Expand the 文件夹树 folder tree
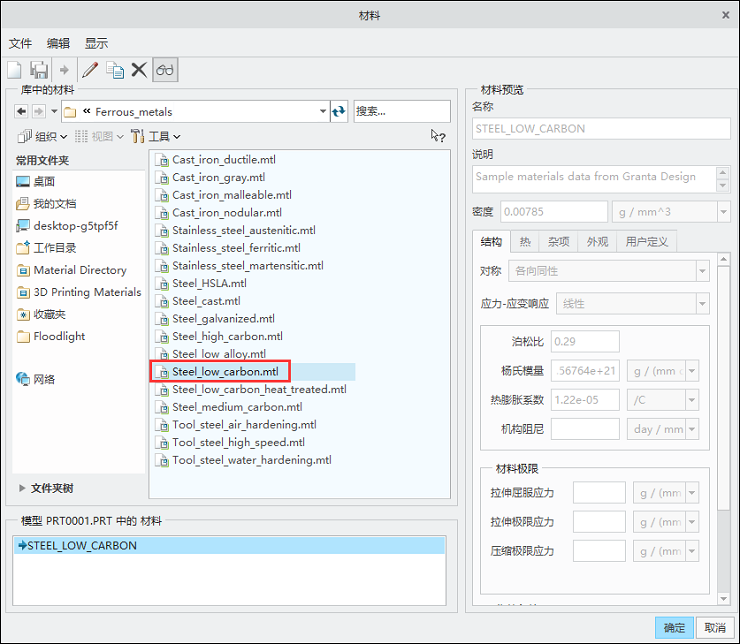 coord(46,488)
